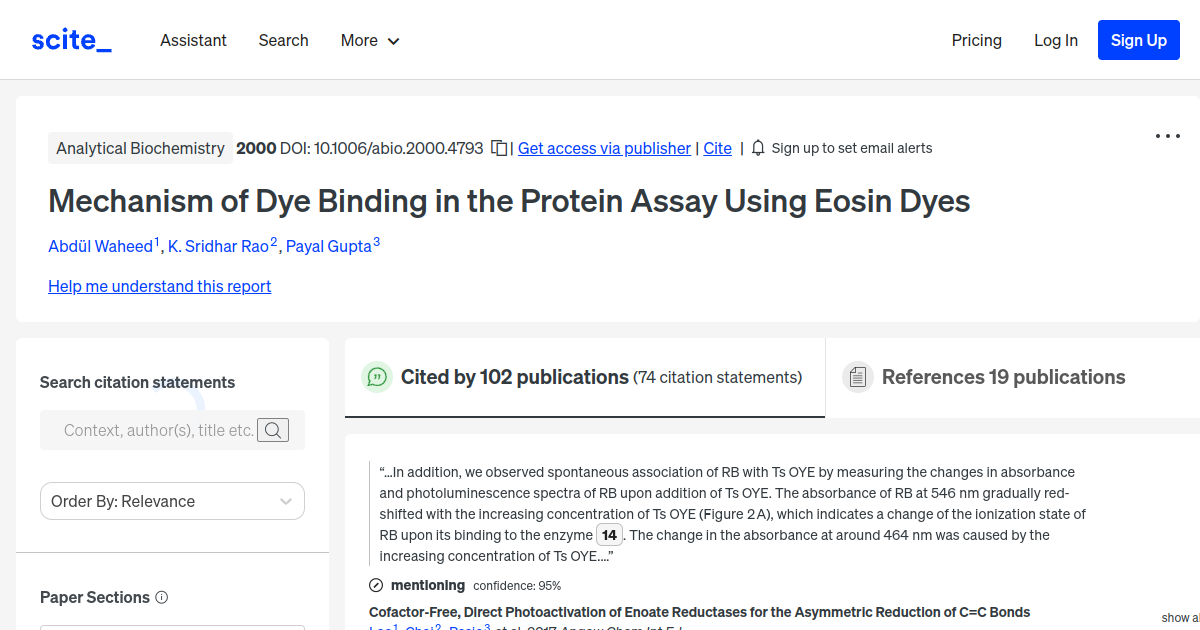The height and width of the screenshot is (630, 1200).
Task: Click the Sign Up button
Action: click(1138, 40)
